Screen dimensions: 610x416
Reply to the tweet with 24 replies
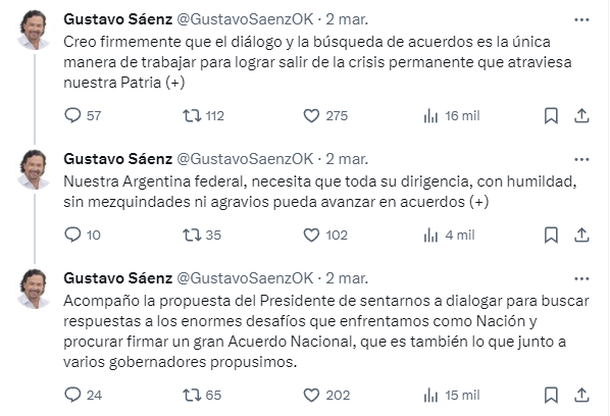(x=72, y=394)
